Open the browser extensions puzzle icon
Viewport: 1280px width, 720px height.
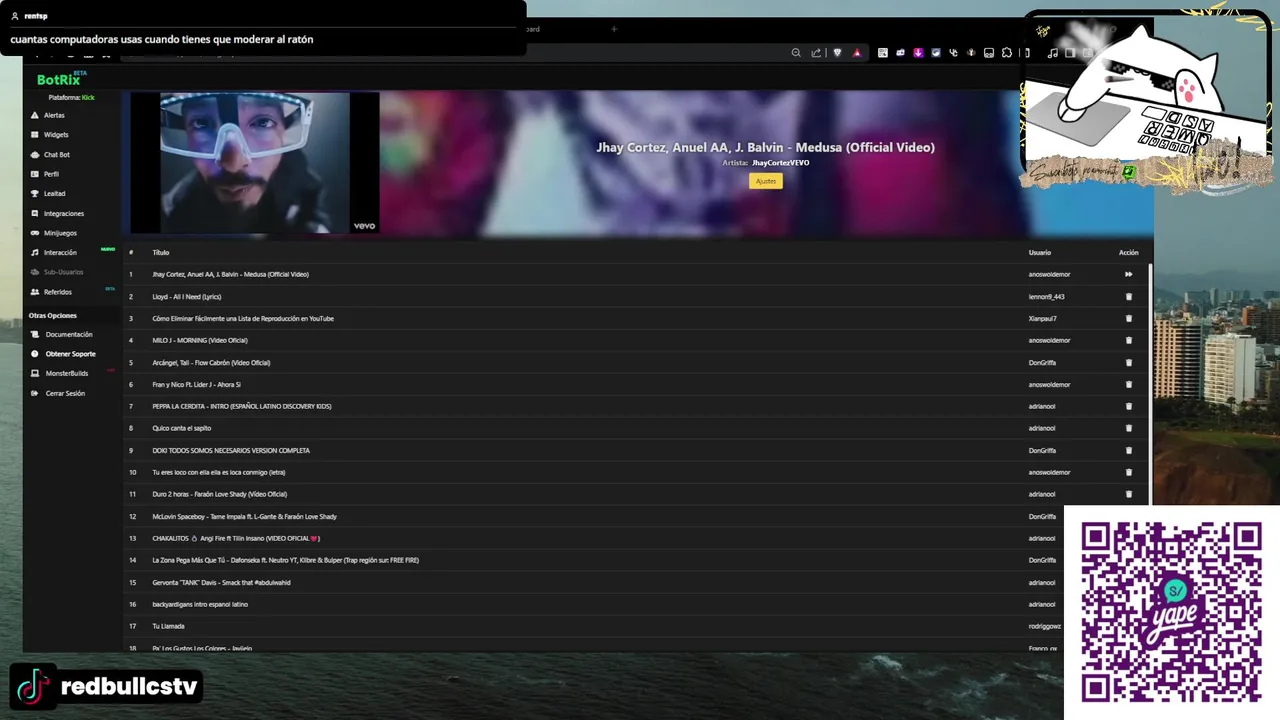click(x=1007, y=53)
